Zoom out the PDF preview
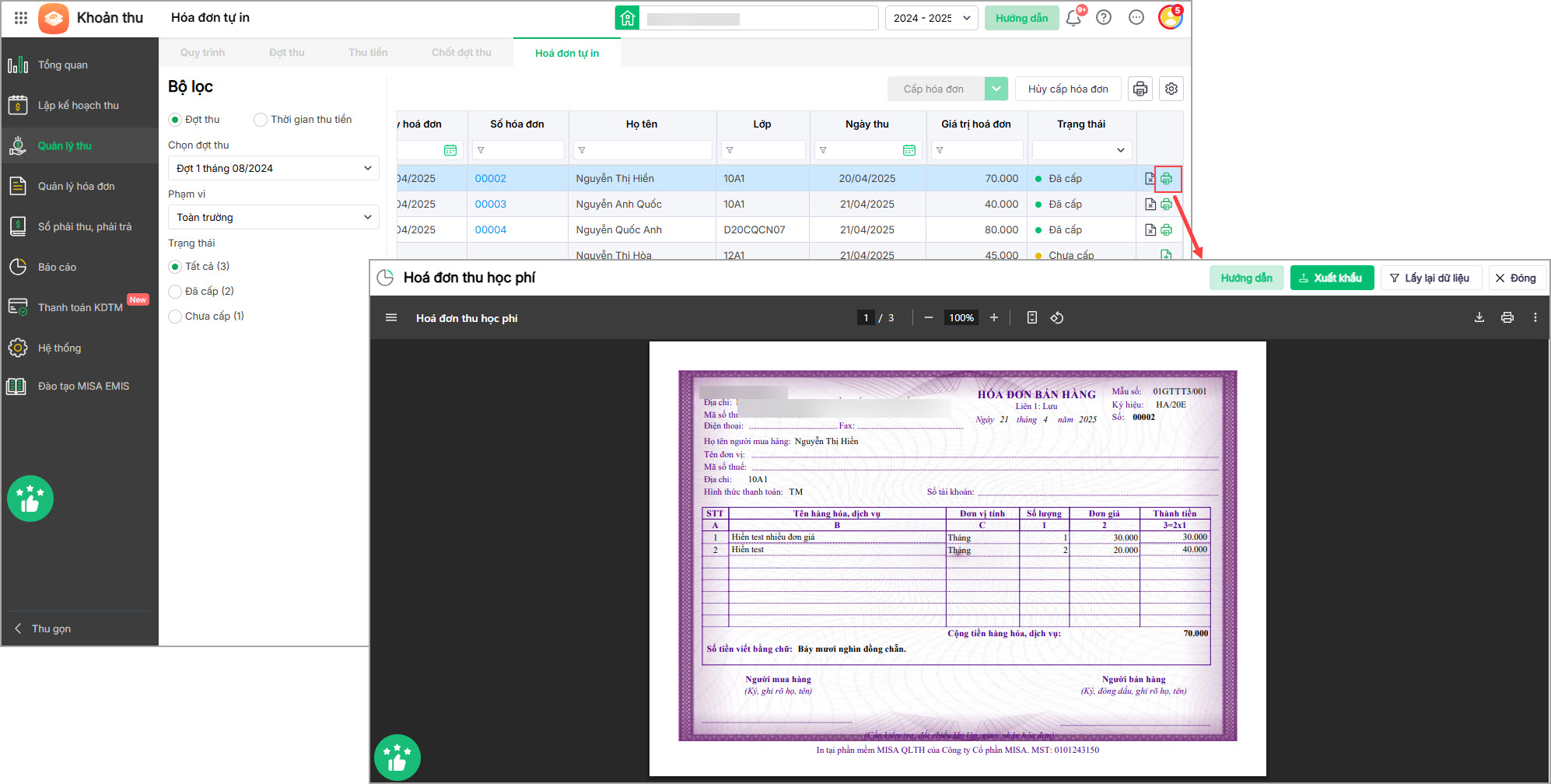The height and width of the screenshot is (784, 1551). click(929, 317)
